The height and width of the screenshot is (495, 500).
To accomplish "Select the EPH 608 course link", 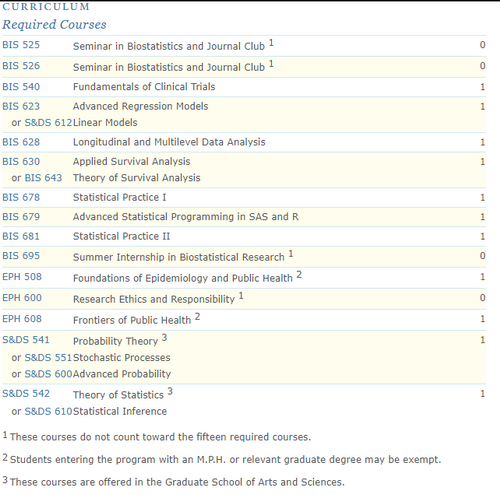I will tap(22, 319).
